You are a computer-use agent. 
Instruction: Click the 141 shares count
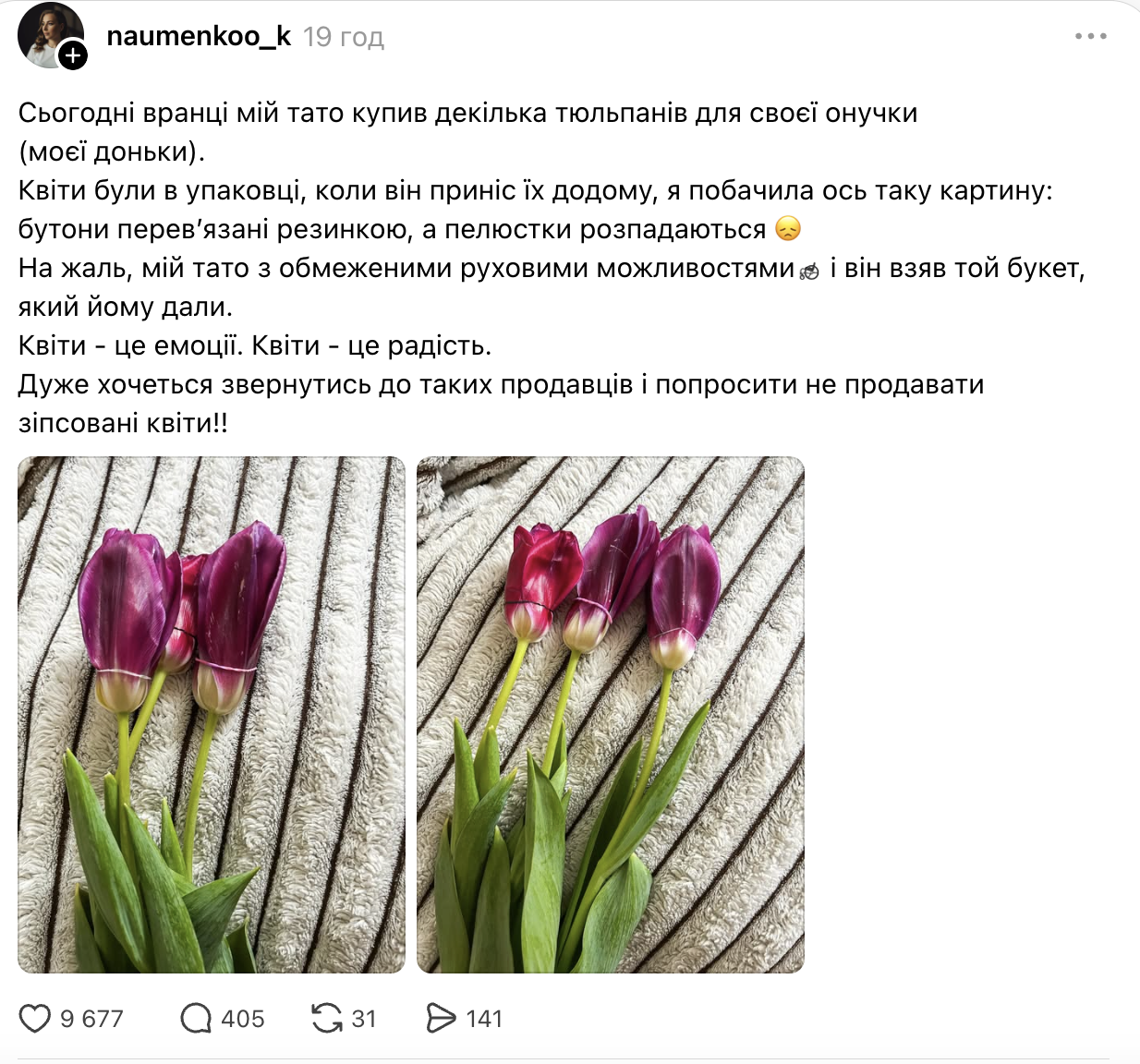pos(484,1019)
